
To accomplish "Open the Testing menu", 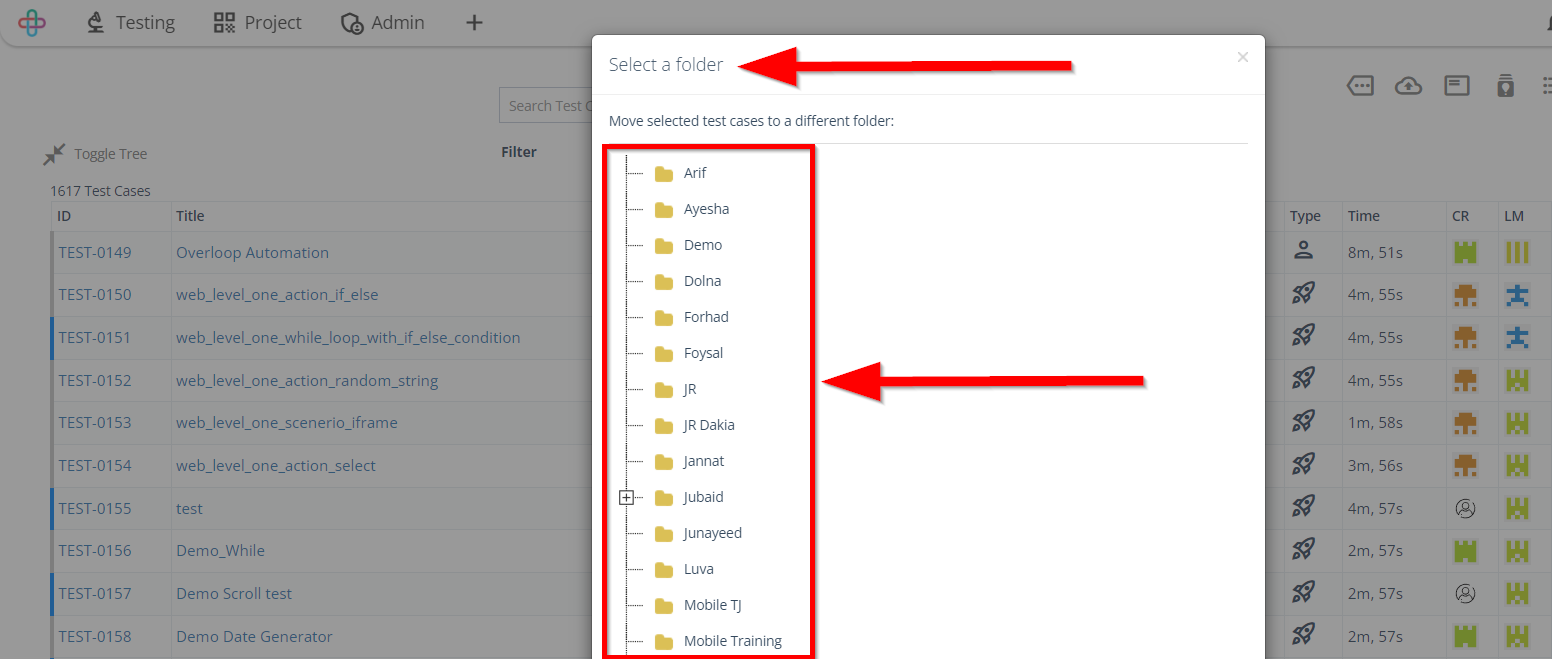I will pyautogui.click(x=130, y=22).
